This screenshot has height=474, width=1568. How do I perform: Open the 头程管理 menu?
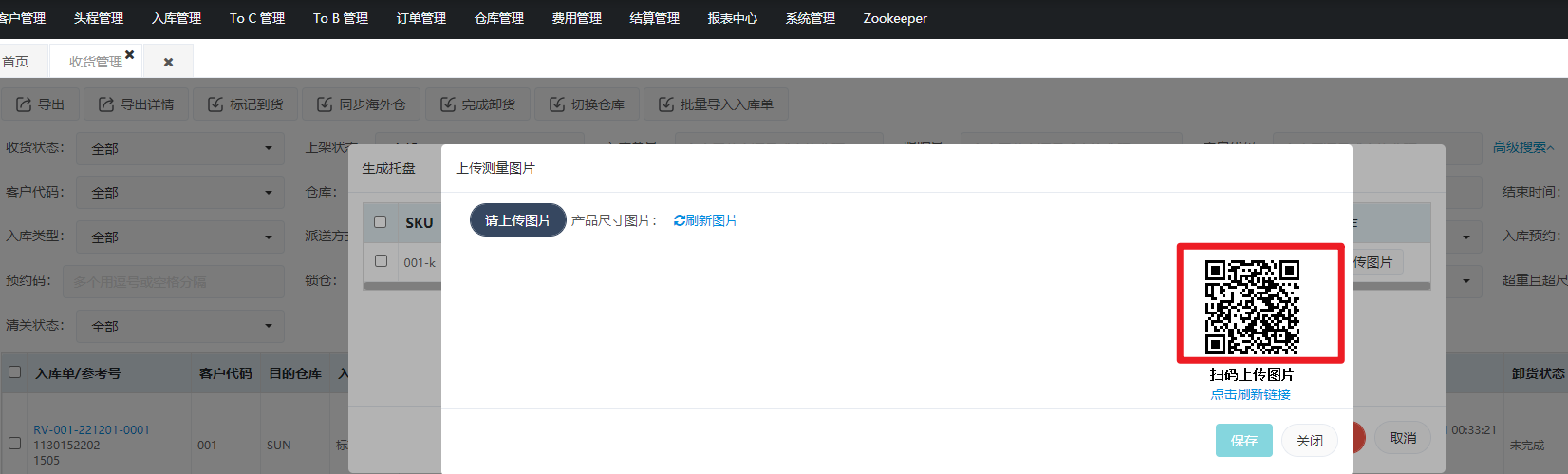[99, 18]
